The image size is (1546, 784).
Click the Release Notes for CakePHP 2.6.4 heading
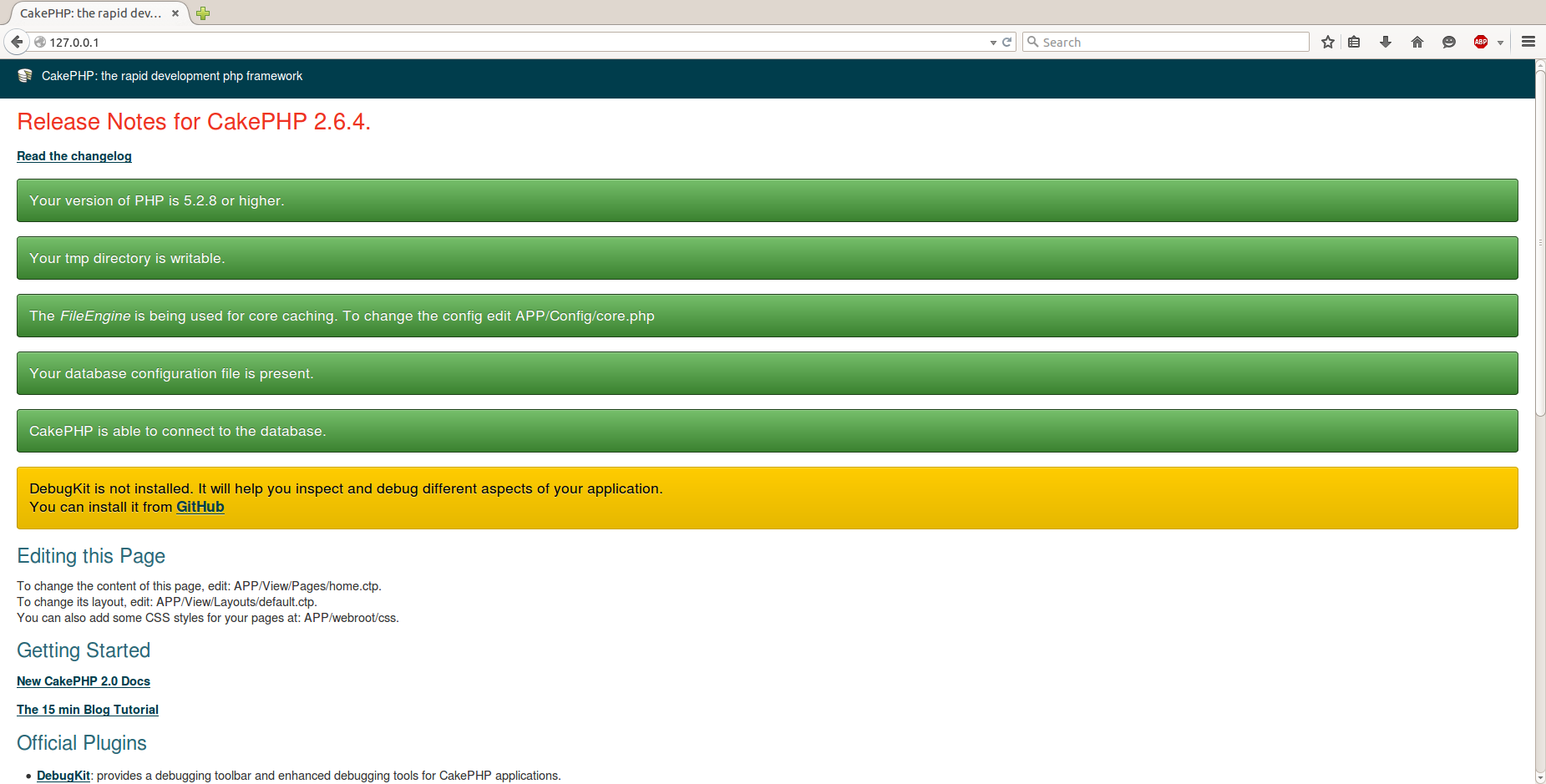tap(194, 122)
